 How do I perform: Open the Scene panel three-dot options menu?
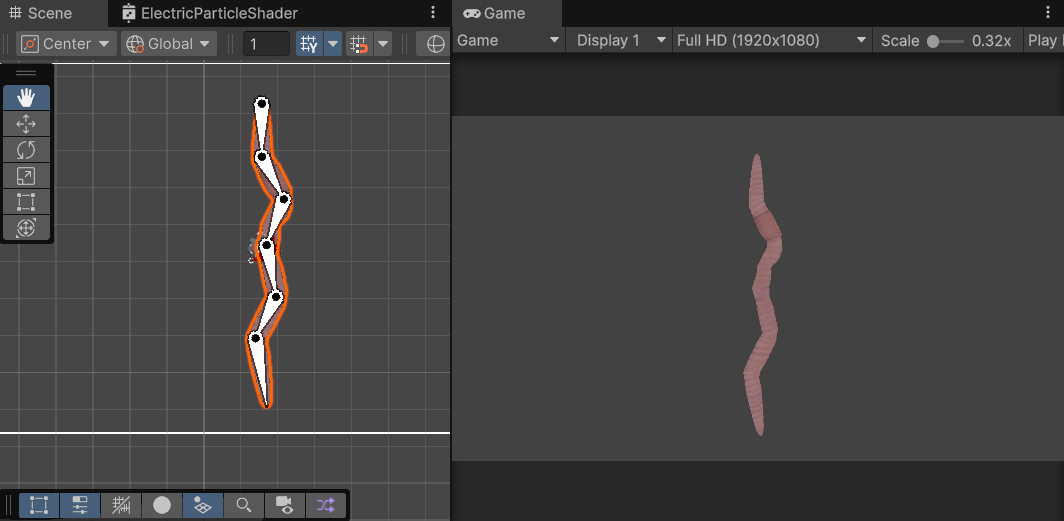pyautogui.click(x=432, y=13)
